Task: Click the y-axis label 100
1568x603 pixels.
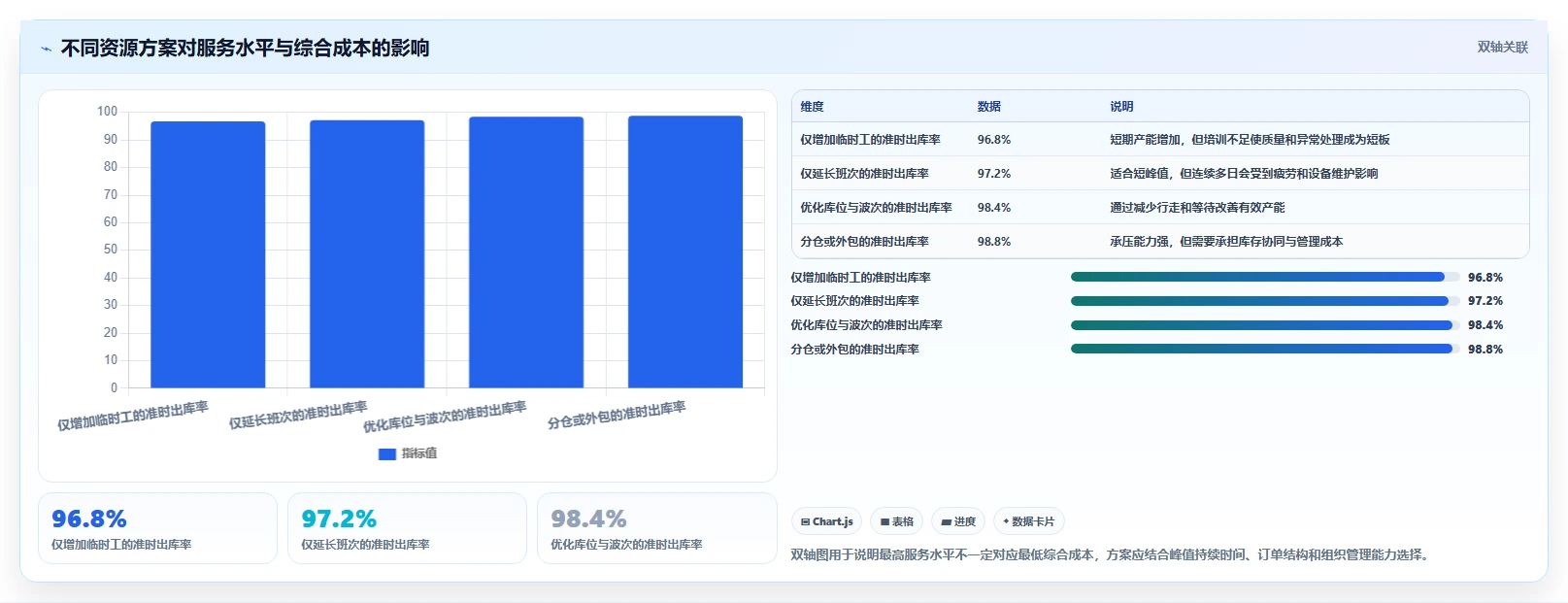Action: pyautogui.click(x=107, y=112)
